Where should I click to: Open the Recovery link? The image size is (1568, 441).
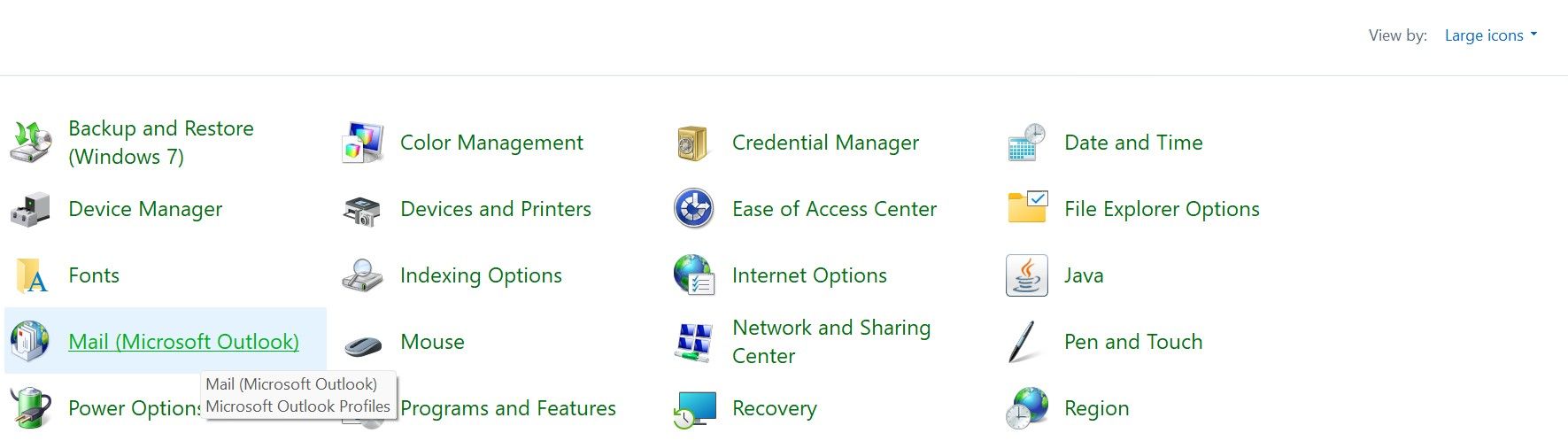774,408
